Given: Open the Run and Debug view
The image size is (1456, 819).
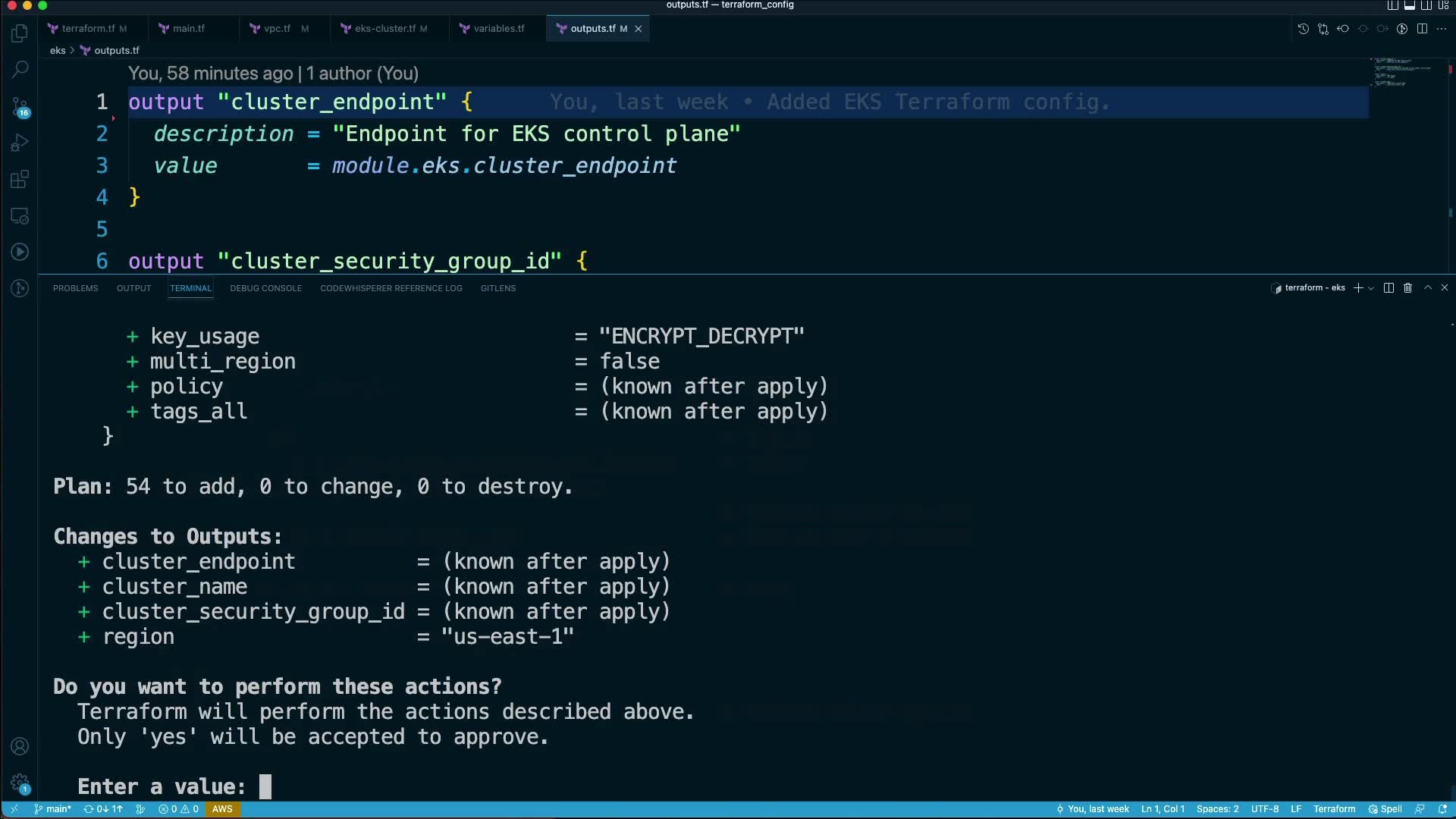Looking at the screenshot, I should (x=20, y=143).
